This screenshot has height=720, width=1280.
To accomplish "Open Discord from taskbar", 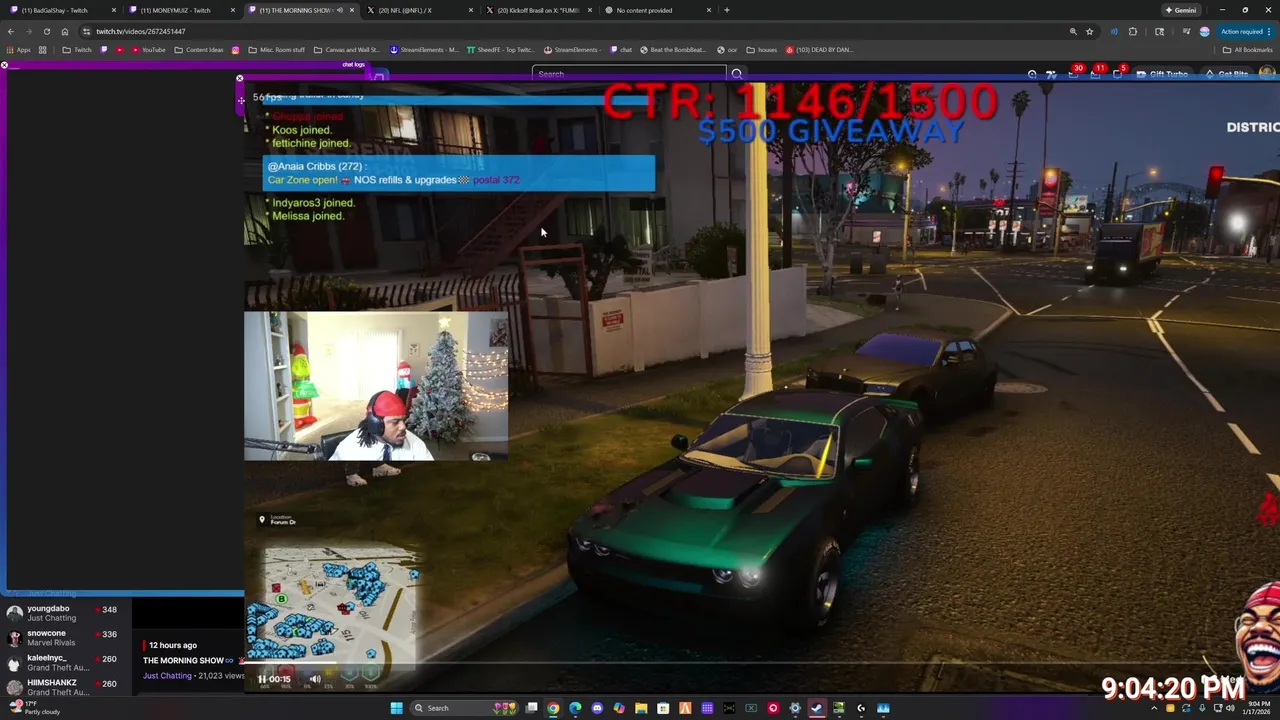I will [597, 708].
